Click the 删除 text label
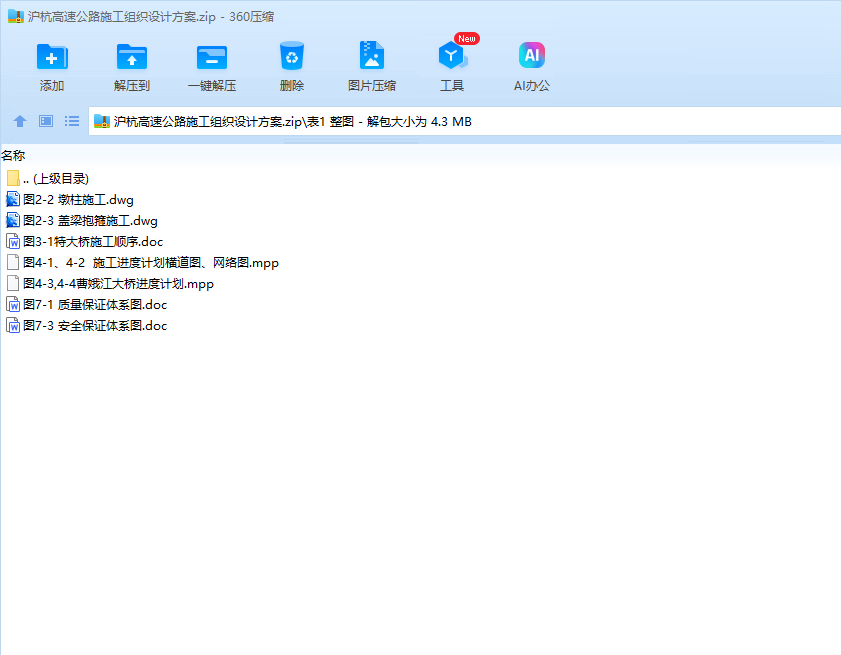841x655 pixels. (x=292, y=86)
